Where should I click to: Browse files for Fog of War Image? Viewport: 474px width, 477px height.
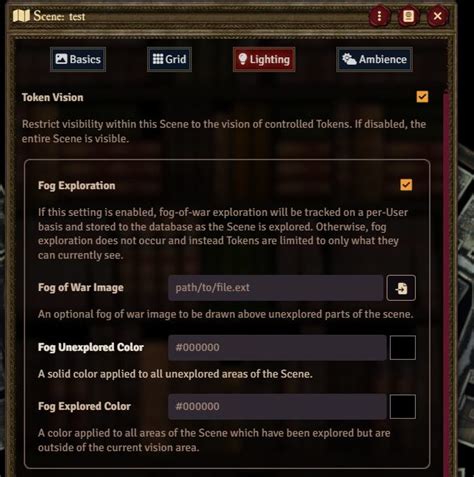pyautogui.click(x=401, y=288)
